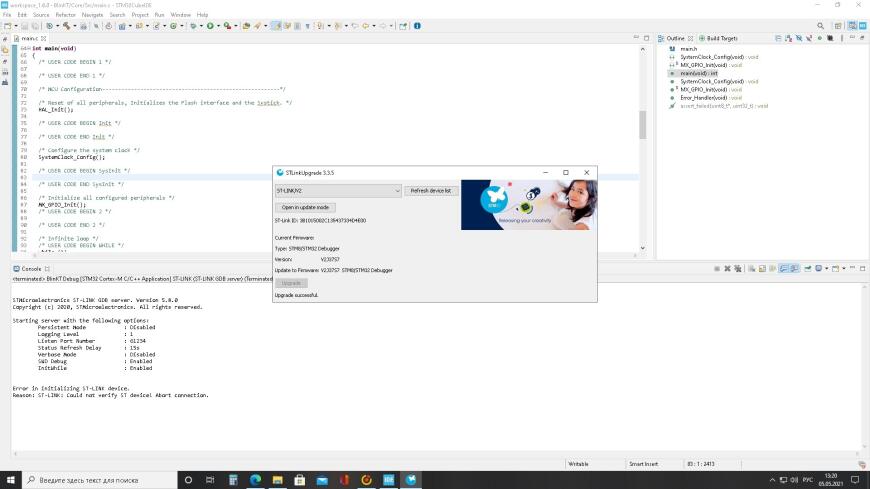Open the ST-LINK/V2 device dropdown

point(337,190)
